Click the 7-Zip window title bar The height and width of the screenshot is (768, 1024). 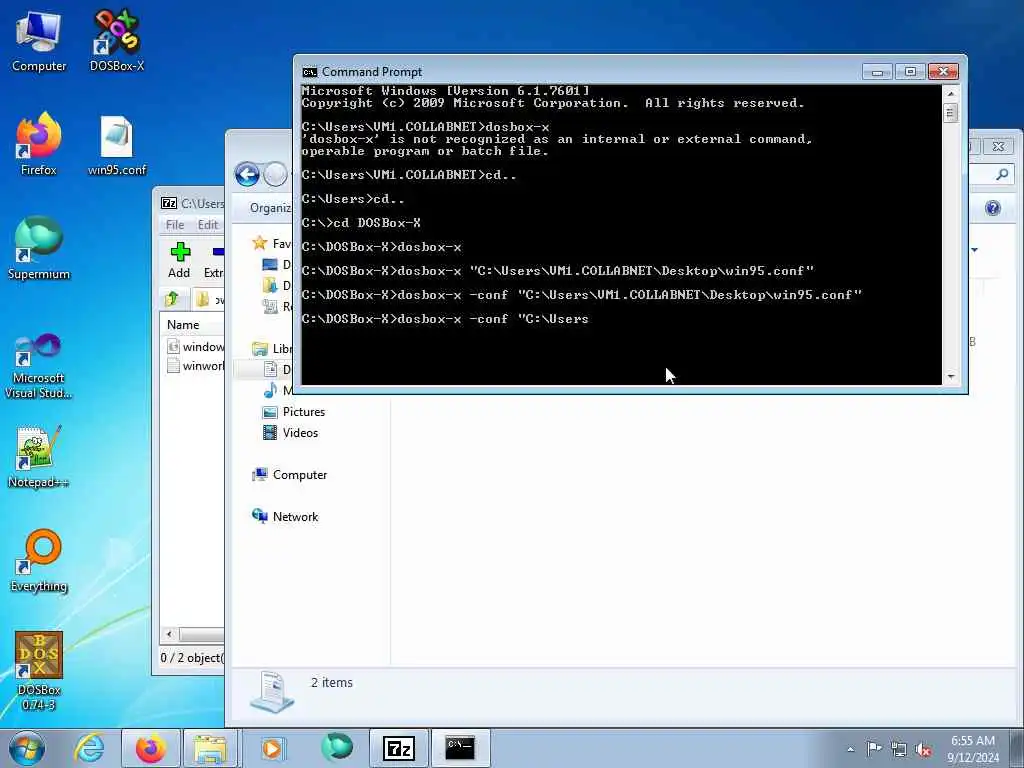click(x=192, y=203)
